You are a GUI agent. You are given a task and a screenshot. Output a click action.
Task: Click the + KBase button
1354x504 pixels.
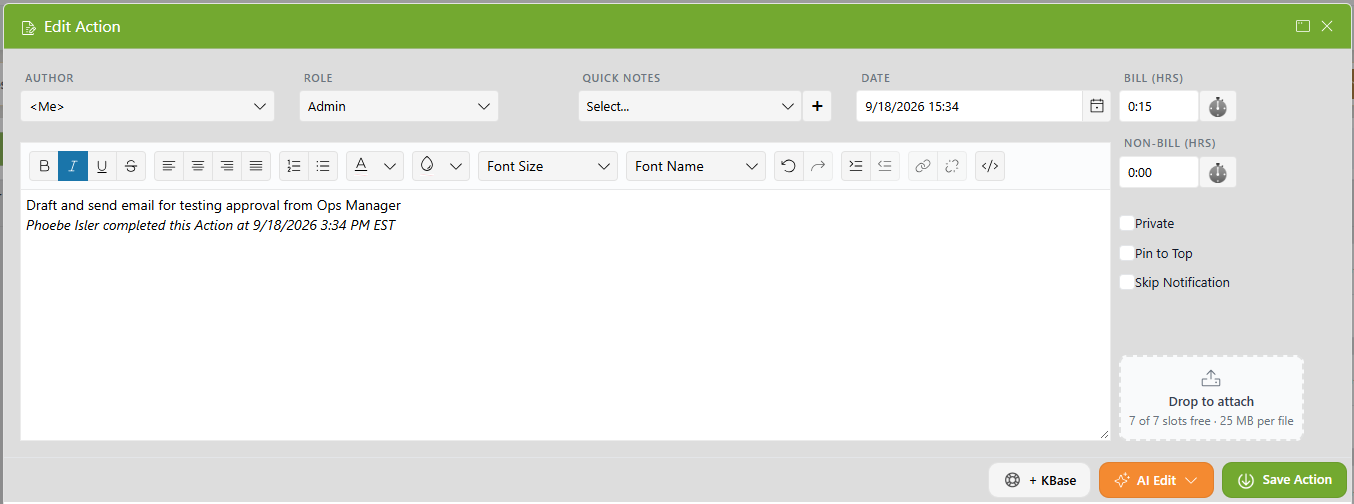1040,480
